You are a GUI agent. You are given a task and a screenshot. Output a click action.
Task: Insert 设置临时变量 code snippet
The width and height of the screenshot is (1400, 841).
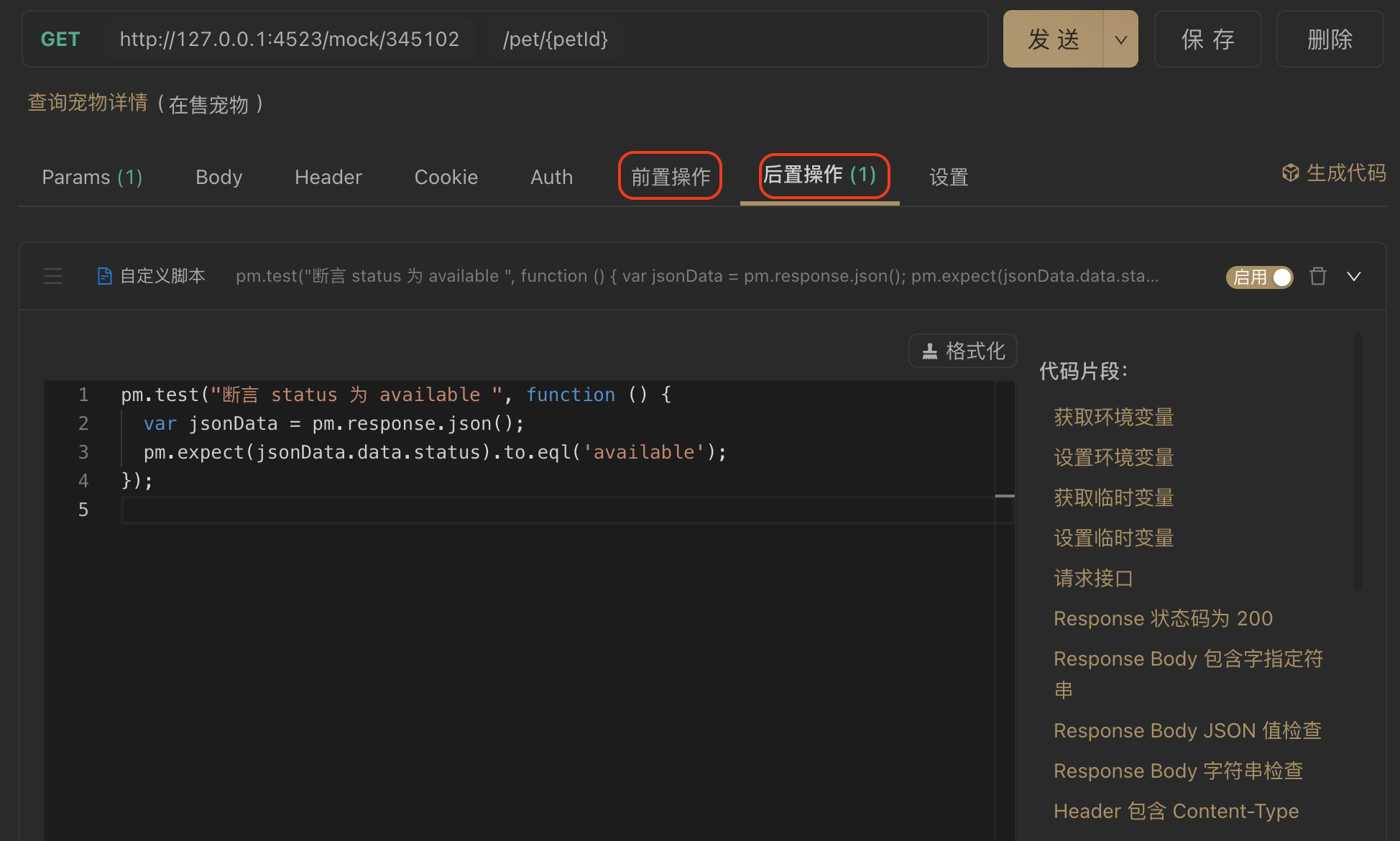coord(1113,538)
